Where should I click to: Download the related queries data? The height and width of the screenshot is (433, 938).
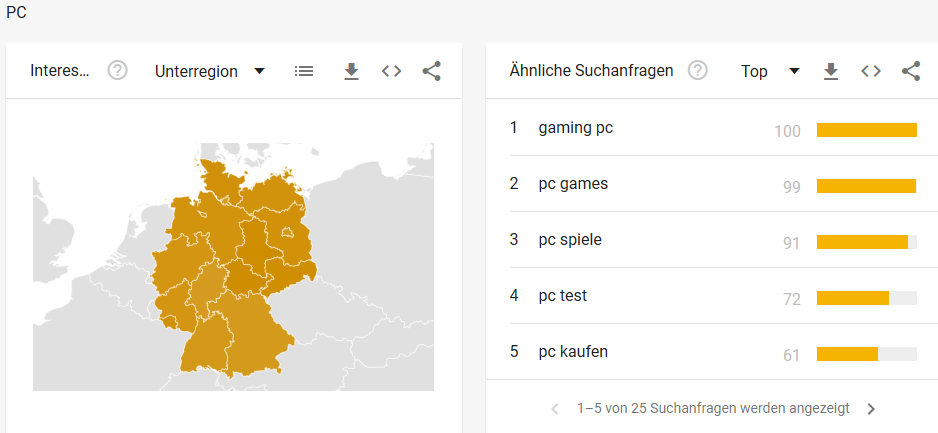(830, 71)
